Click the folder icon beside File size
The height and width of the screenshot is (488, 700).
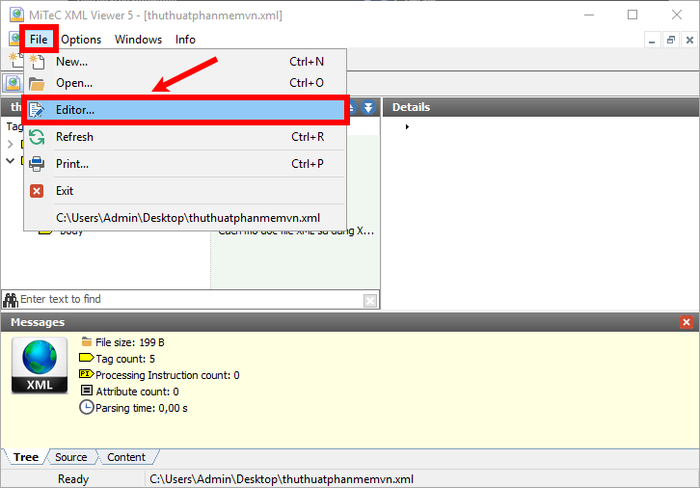87,342
